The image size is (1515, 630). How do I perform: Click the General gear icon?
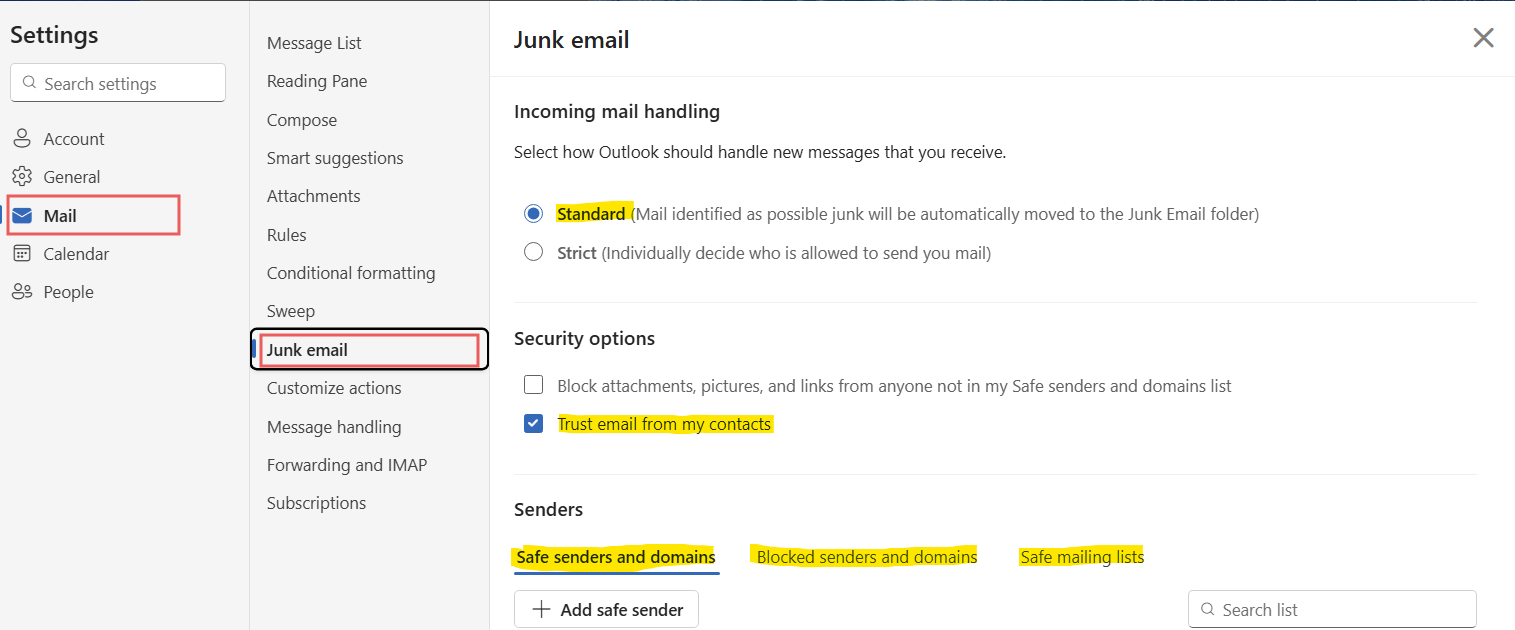tap(22, 177)
